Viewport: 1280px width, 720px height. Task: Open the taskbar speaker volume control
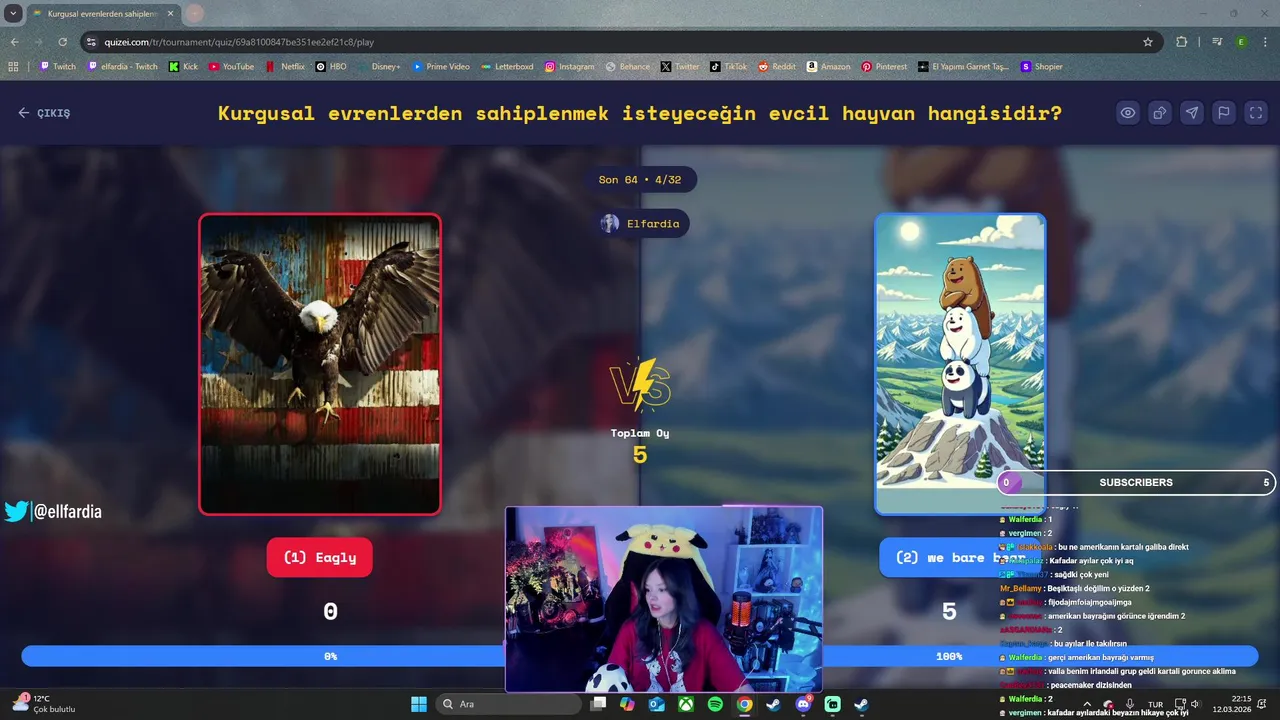pos(1195,704)
